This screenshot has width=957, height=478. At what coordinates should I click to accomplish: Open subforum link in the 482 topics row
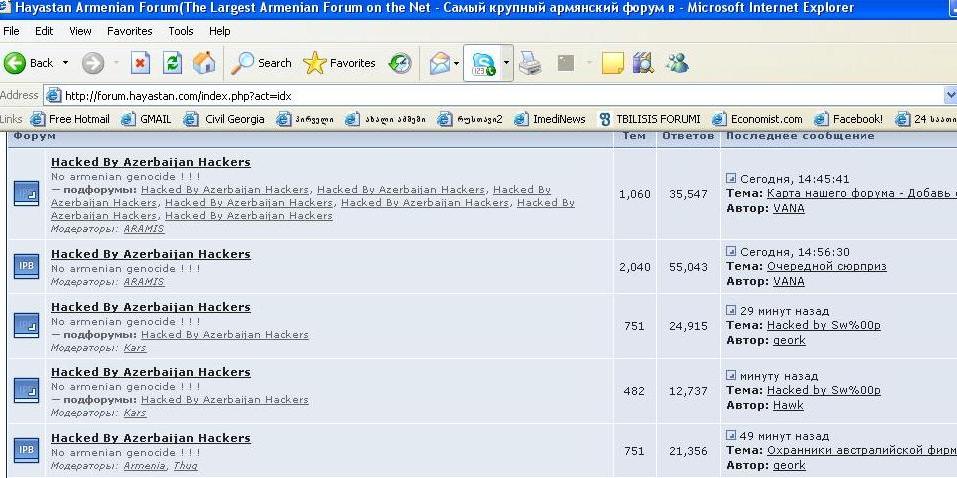click(x=225, y=400)
